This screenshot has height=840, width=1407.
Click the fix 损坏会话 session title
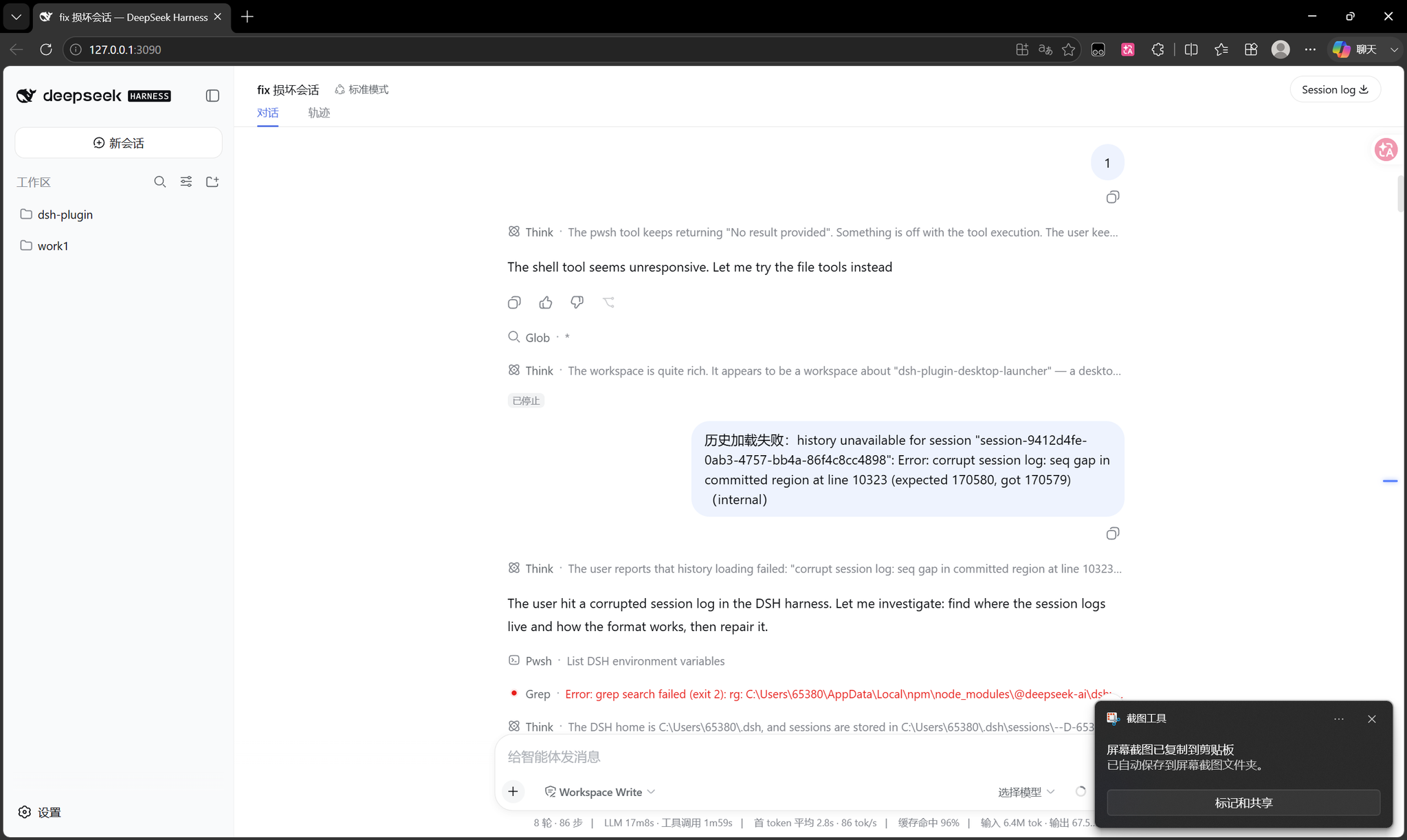(288, 89)
